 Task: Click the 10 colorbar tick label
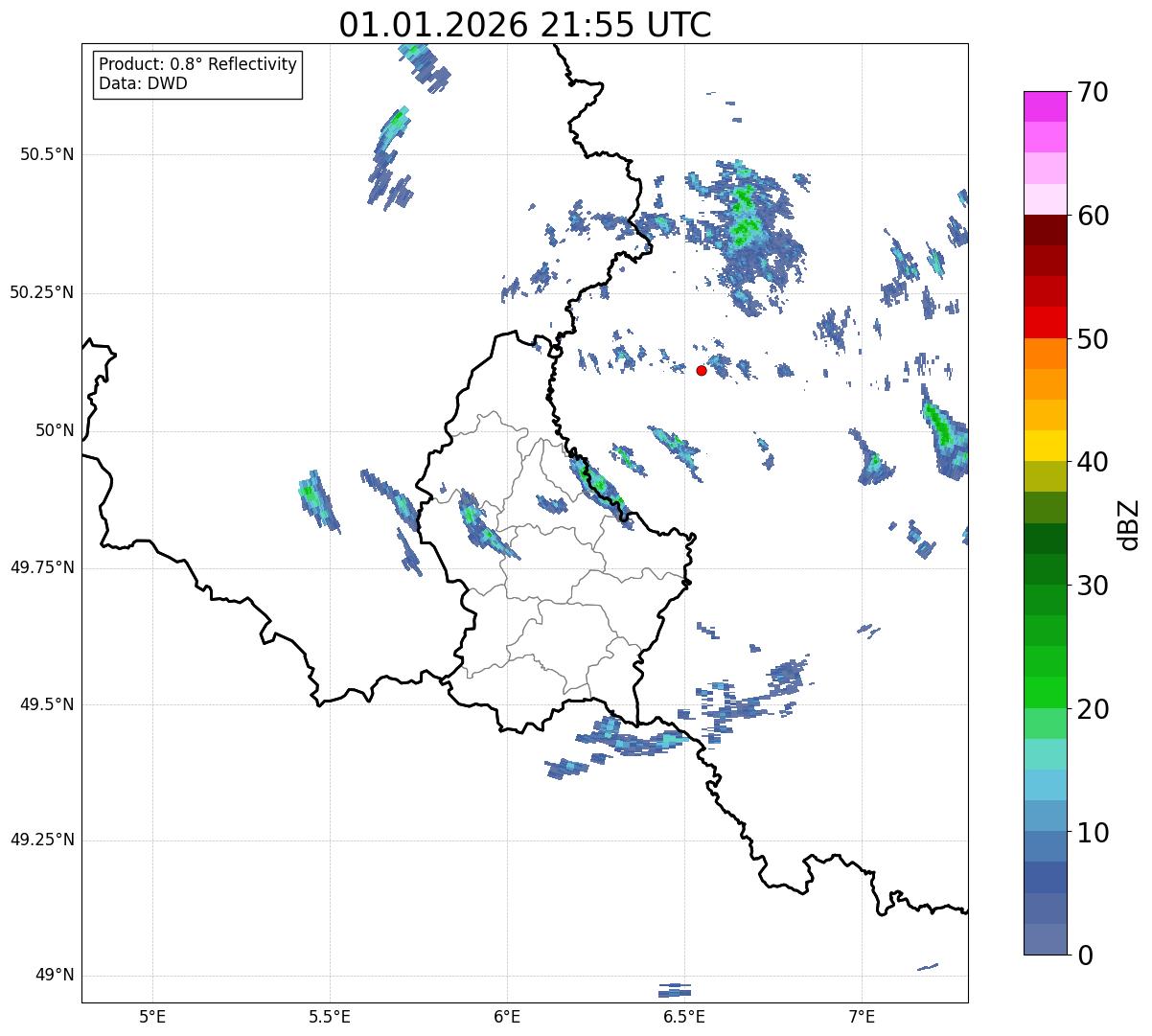[1094, 832]
